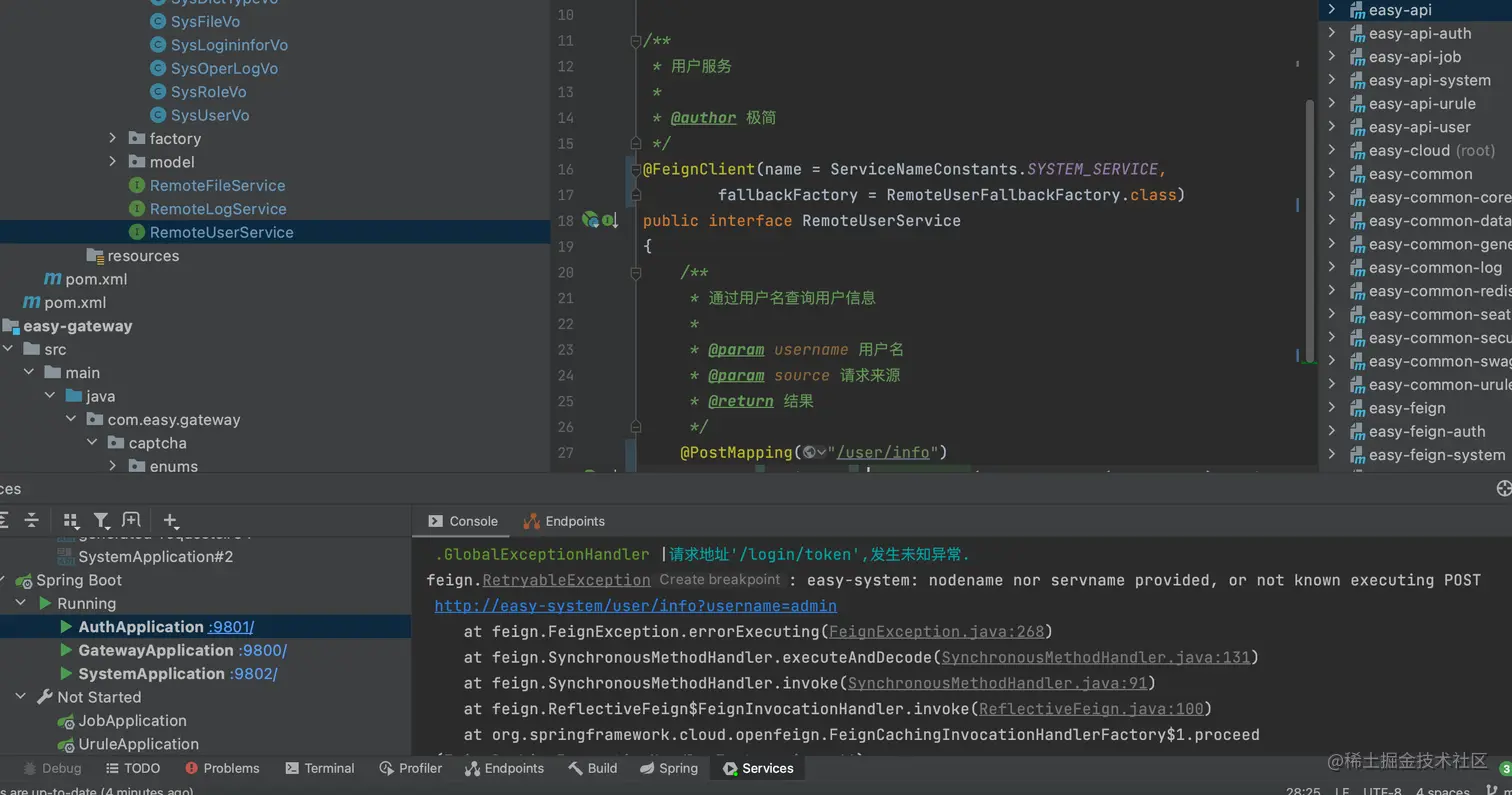Open GatewayApplication port :9800/ link
Viewport: 1512px width, 795px height.
pos(262,650)
